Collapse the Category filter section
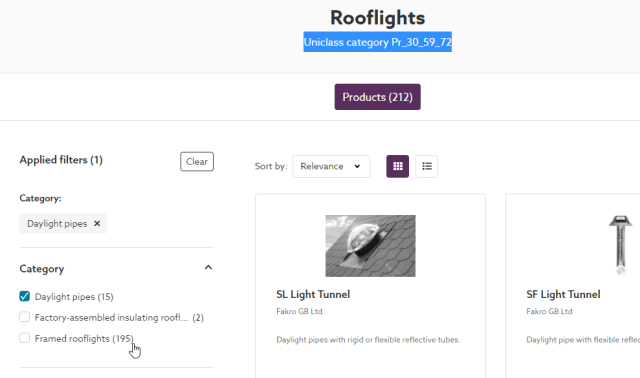 click(x=208, y=268)
